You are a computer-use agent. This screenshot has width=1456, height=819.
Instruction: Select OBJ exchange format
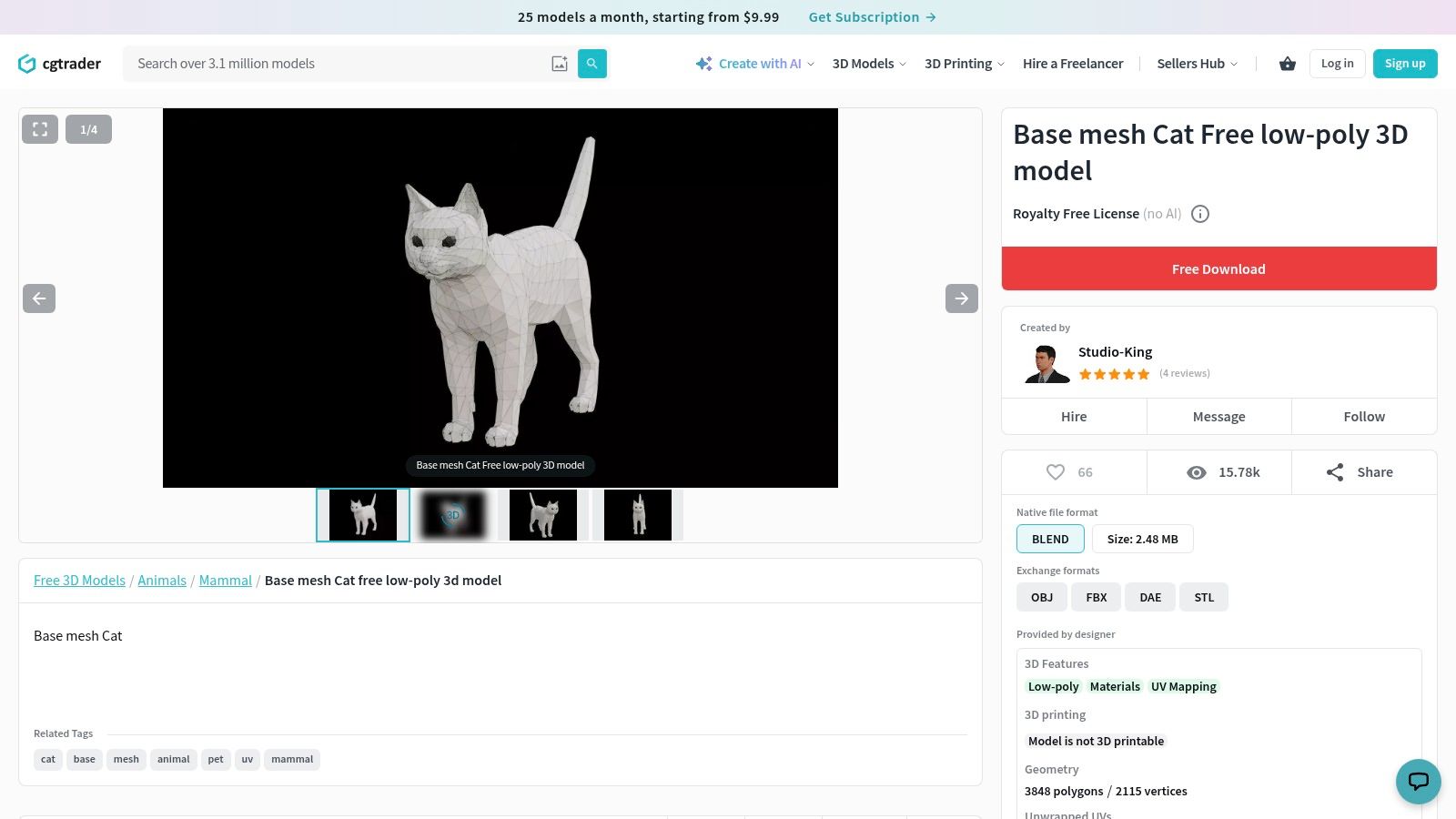pyautogui.click(x=1042, y=597)
